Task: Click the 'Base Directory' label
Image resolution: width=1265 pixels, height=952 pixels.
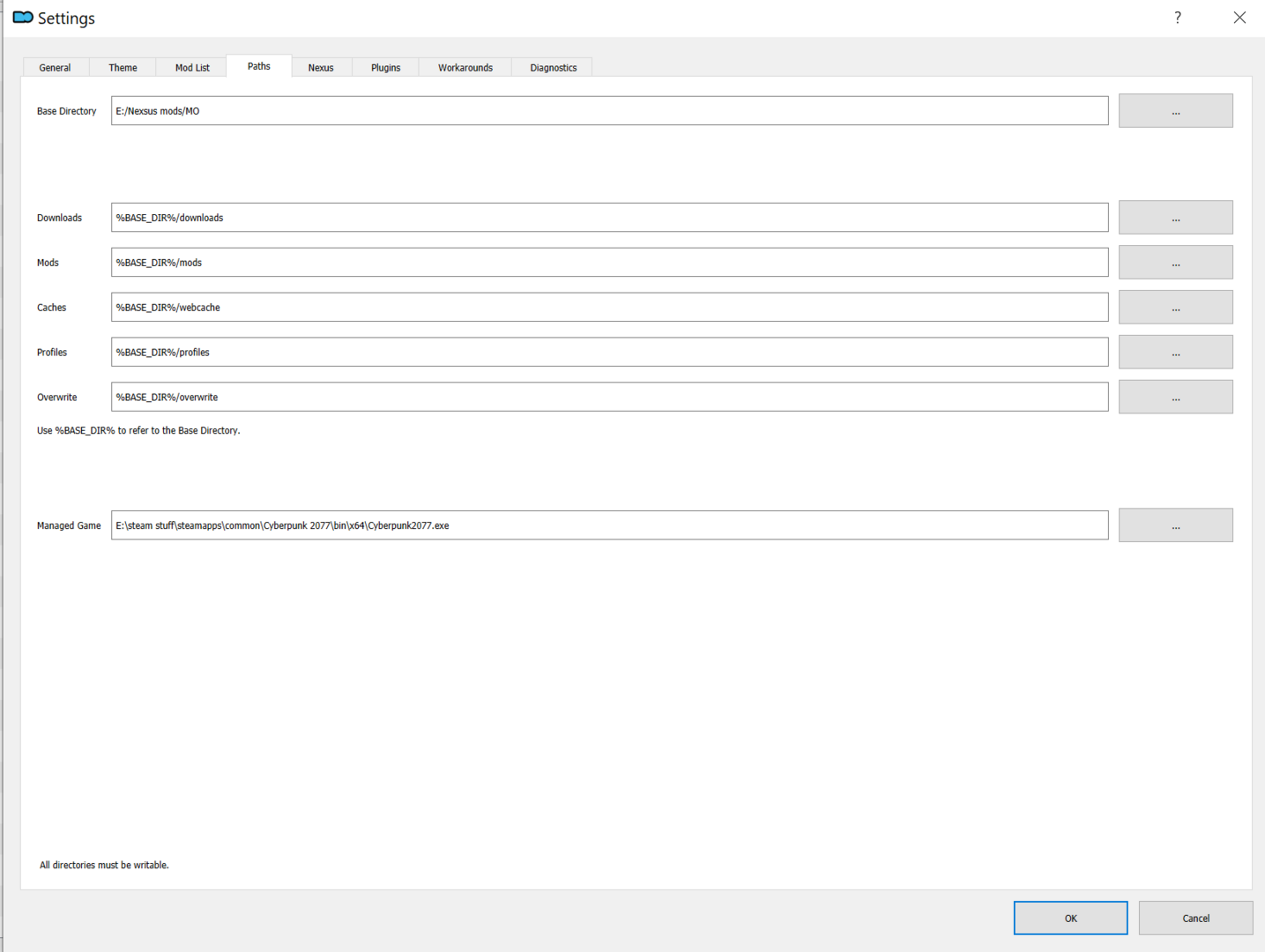Action: (x=66, y=111)
